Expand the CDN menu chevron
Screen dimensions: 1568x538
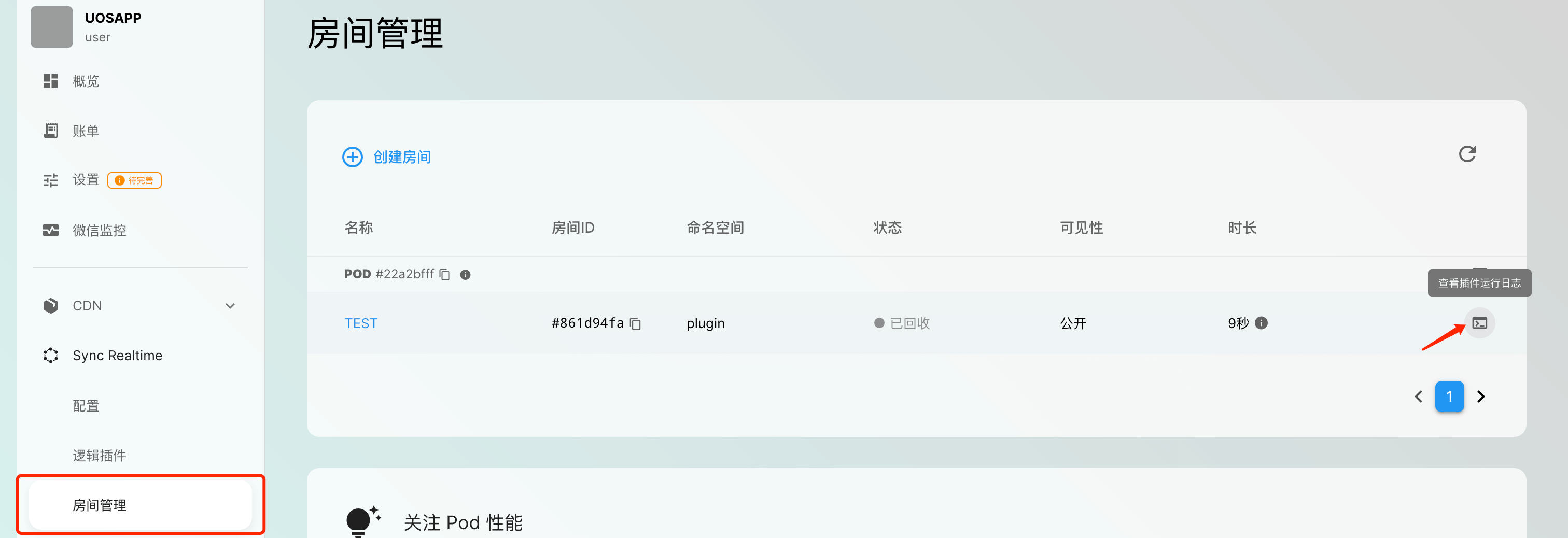tap(230, 306)
